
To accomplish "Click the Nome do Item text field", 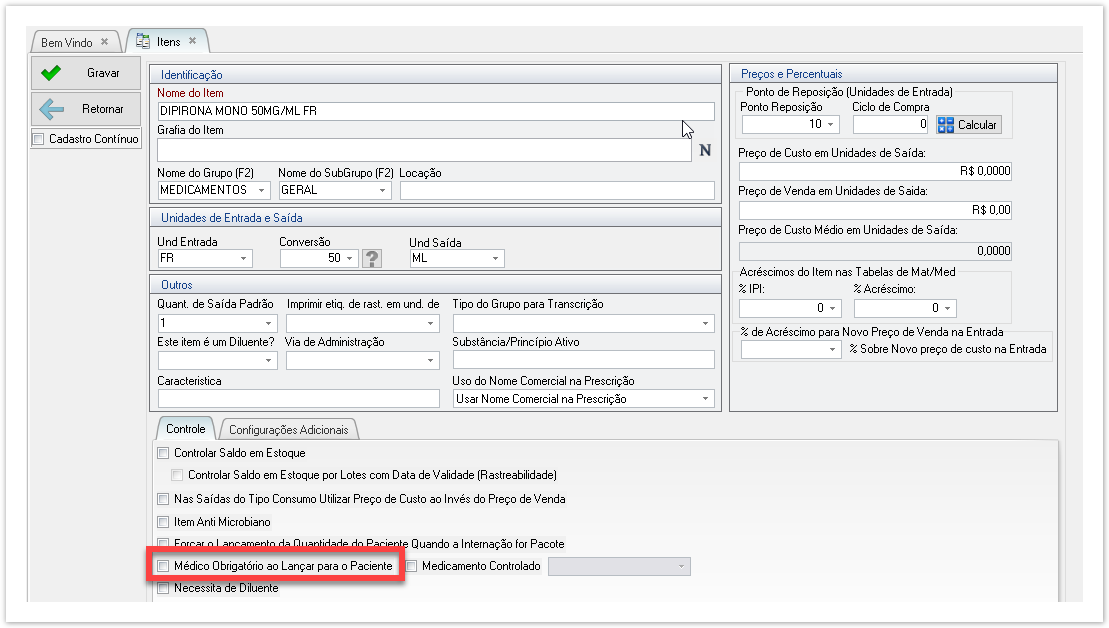I will click(x=435, y=111).
